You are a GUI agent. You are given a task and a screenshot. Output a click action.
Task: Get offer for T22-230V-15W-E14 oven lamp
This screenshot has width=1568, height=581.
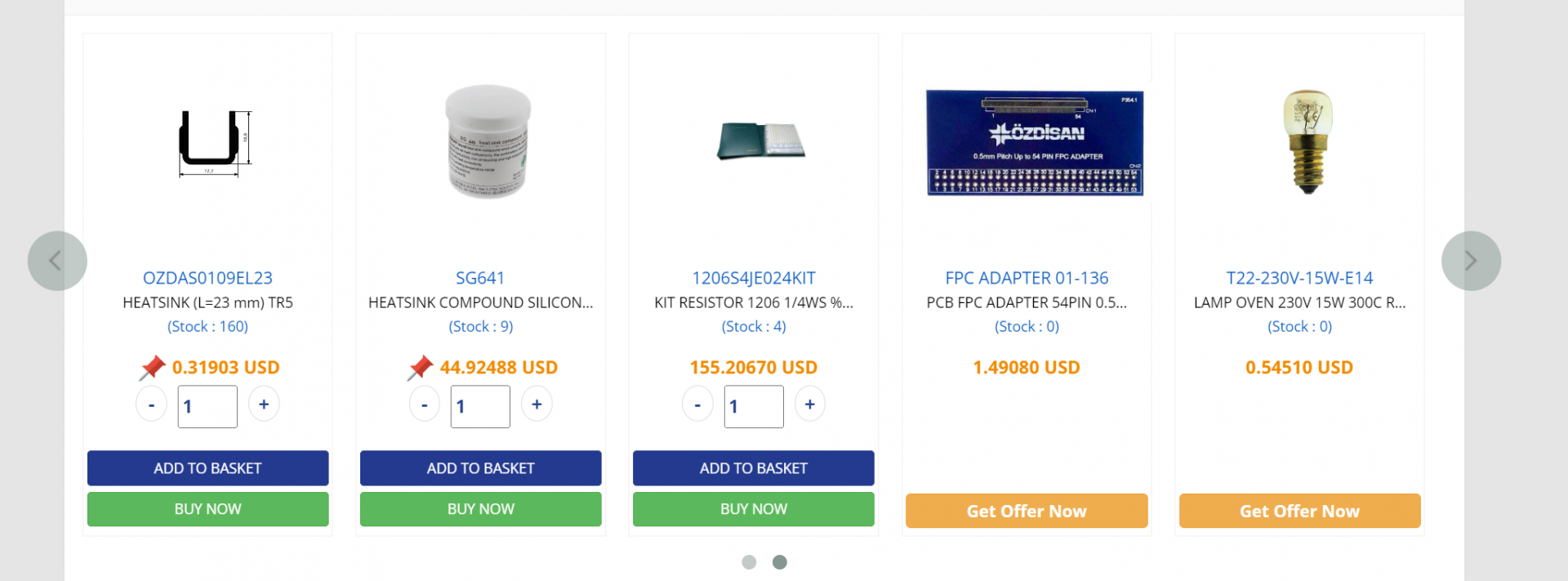pyautogui.click(x=1298, y=511)
